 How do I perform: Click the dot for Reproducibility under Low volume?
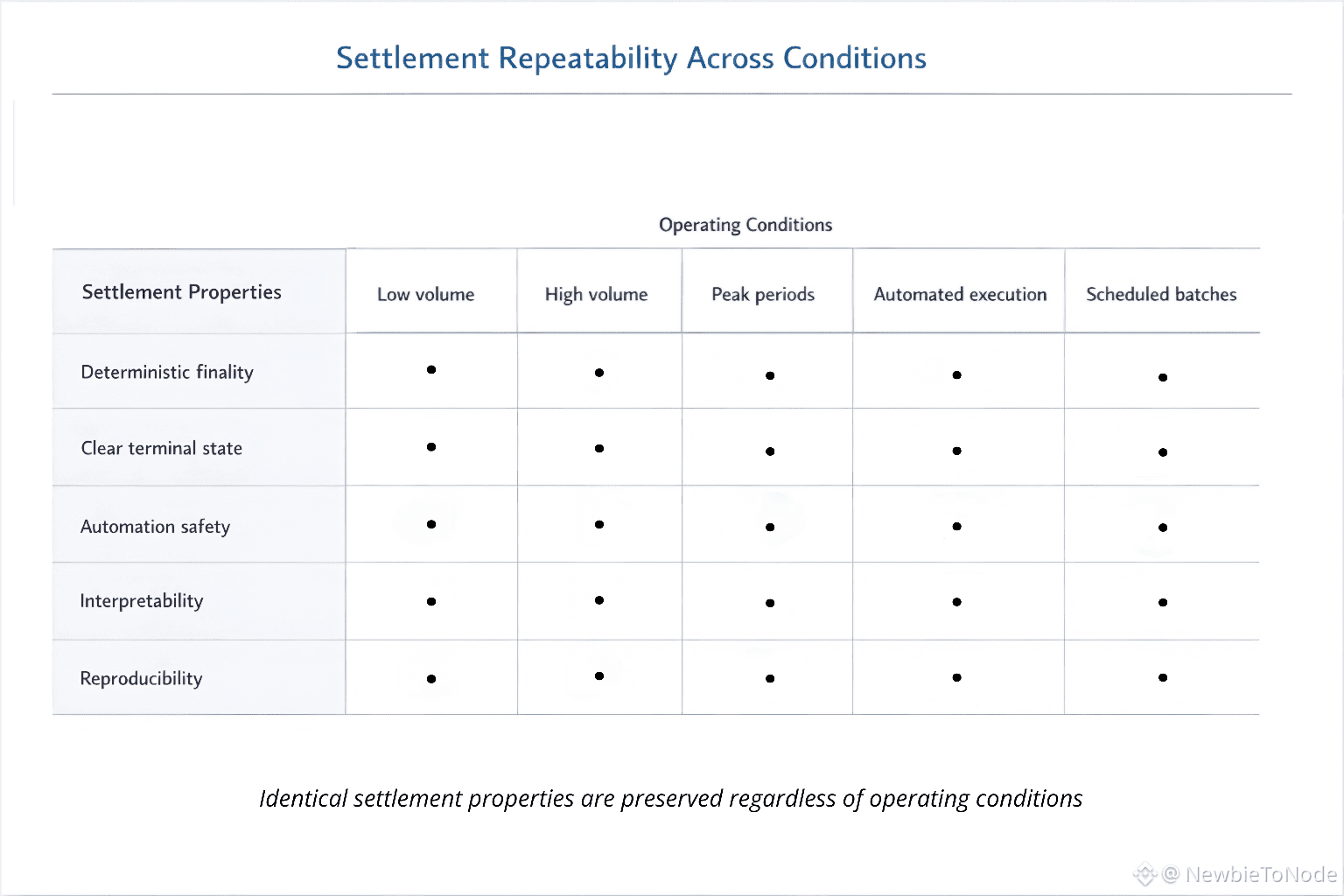tap(431, 679)
